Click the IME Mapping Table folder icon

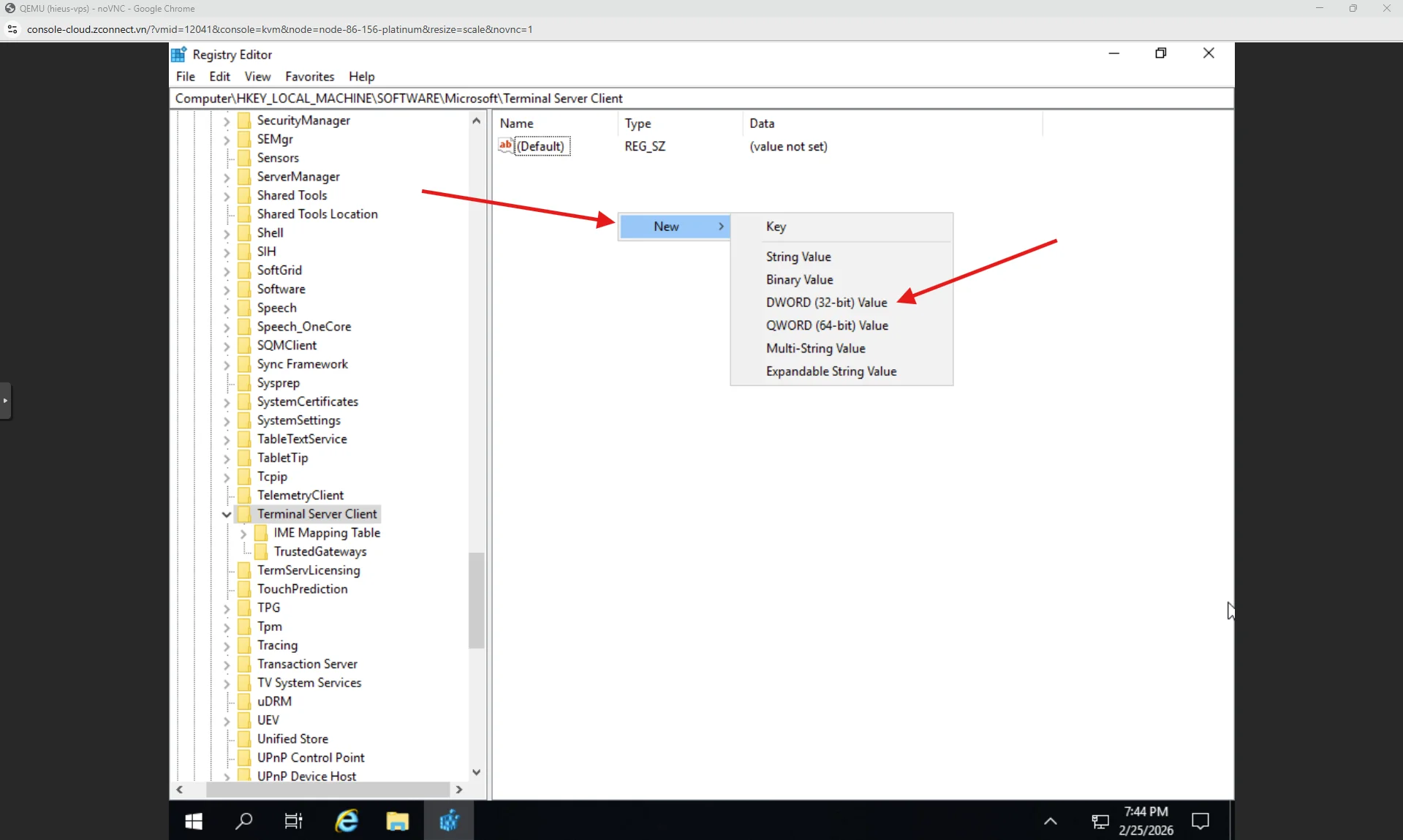pos(261,533)
